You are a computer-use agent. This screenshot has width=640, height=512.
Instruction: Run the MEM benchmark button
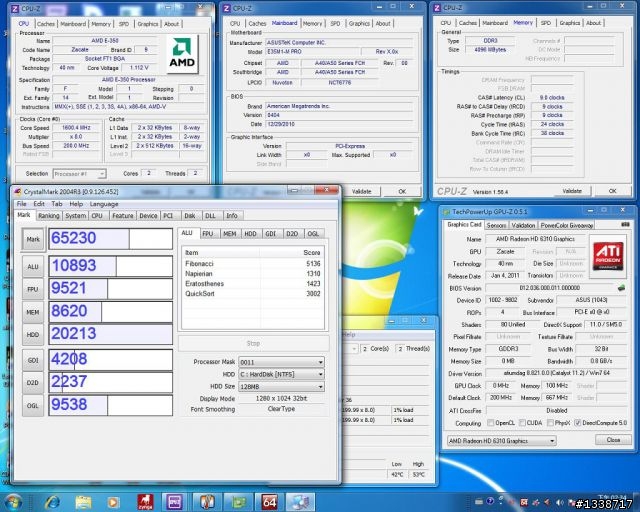click(33, 312)
